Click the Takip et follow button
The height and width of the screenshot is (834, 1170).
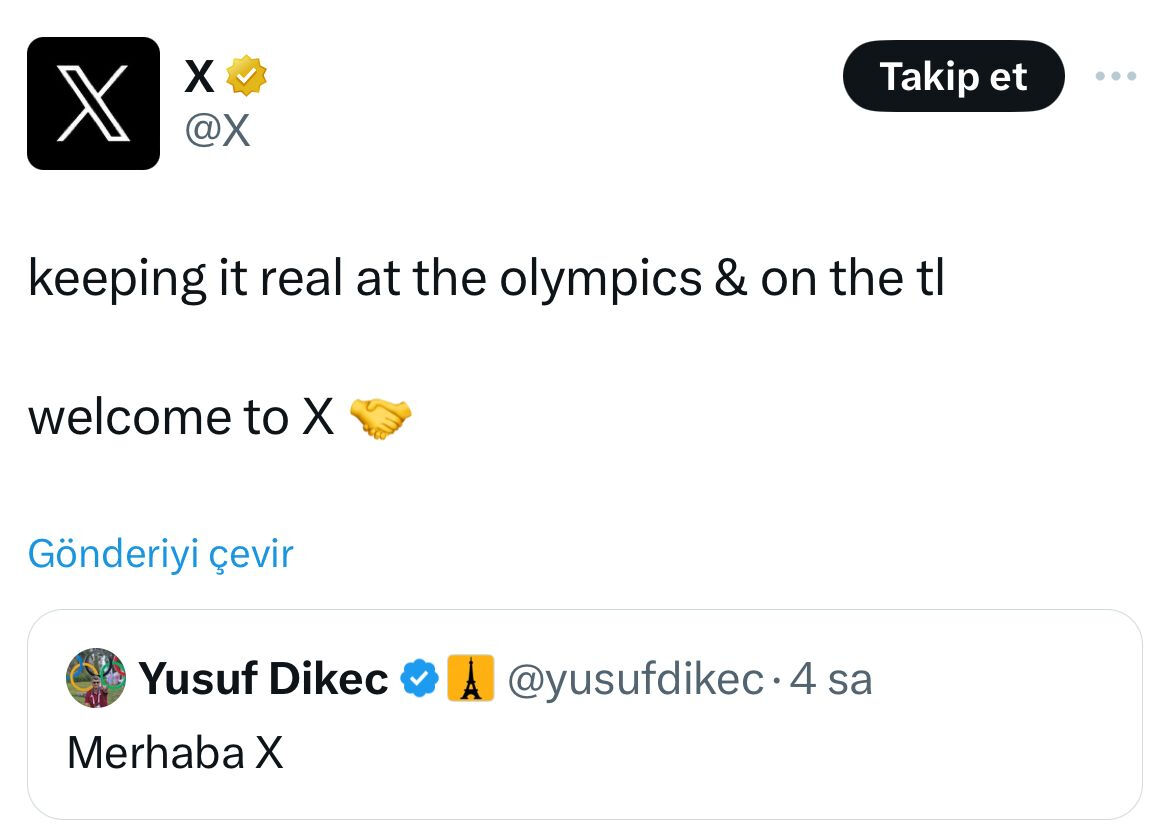(953, 75)
